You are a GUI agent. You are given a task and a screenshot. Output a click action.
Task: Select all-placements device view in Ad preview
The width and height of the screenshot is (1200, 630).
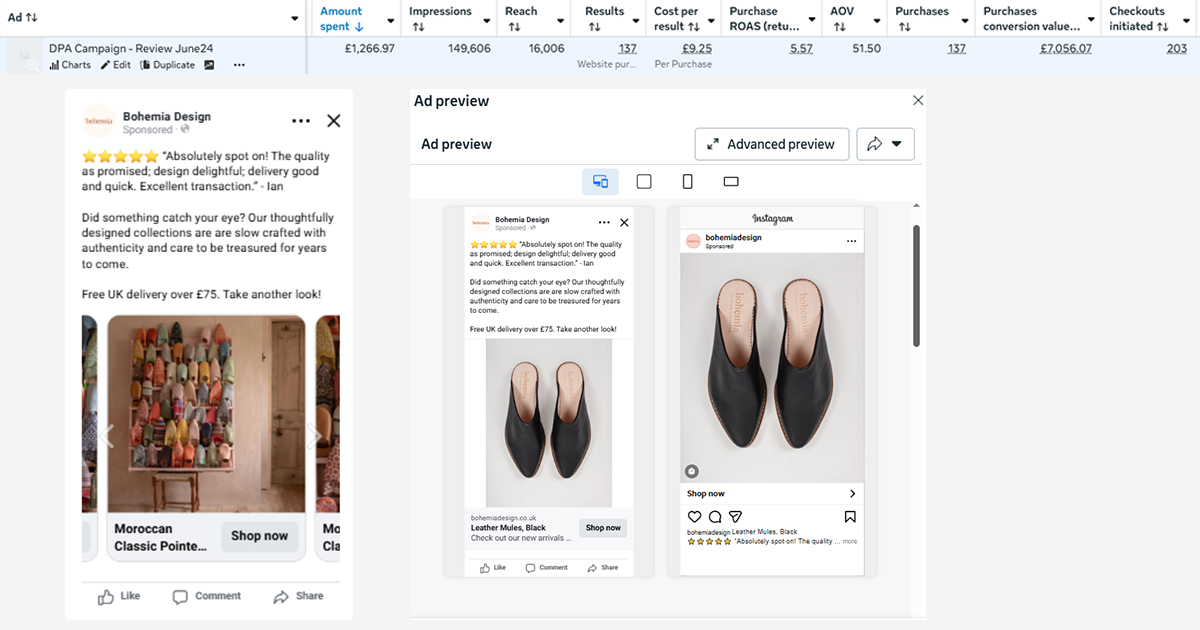601,182
